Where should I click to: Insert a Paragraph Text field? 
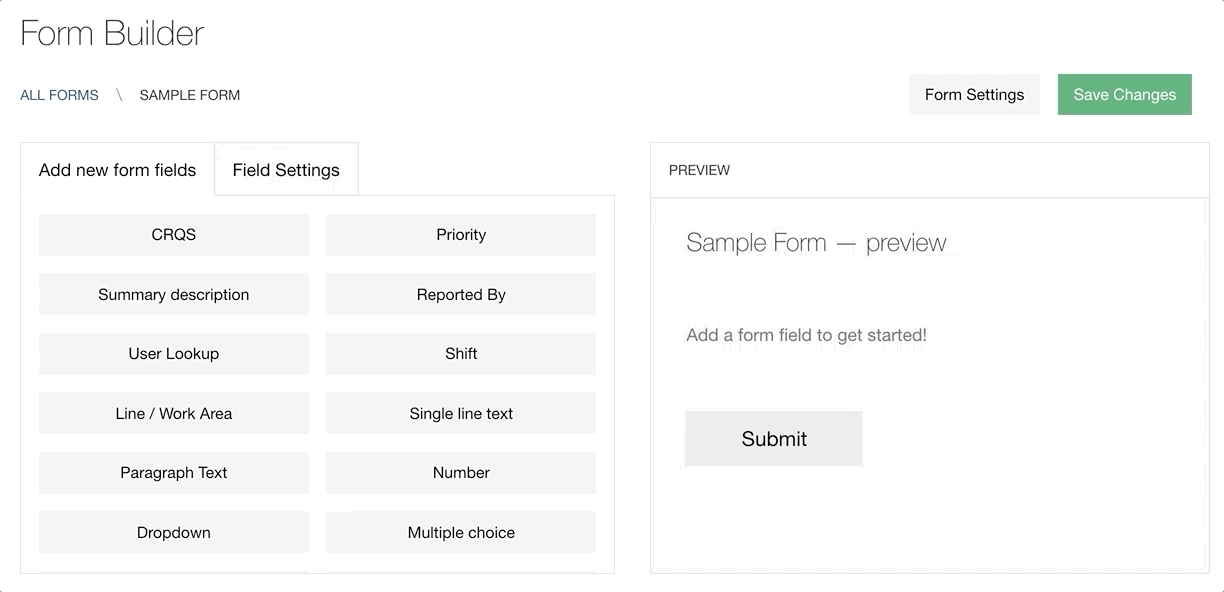click(174, 473)
